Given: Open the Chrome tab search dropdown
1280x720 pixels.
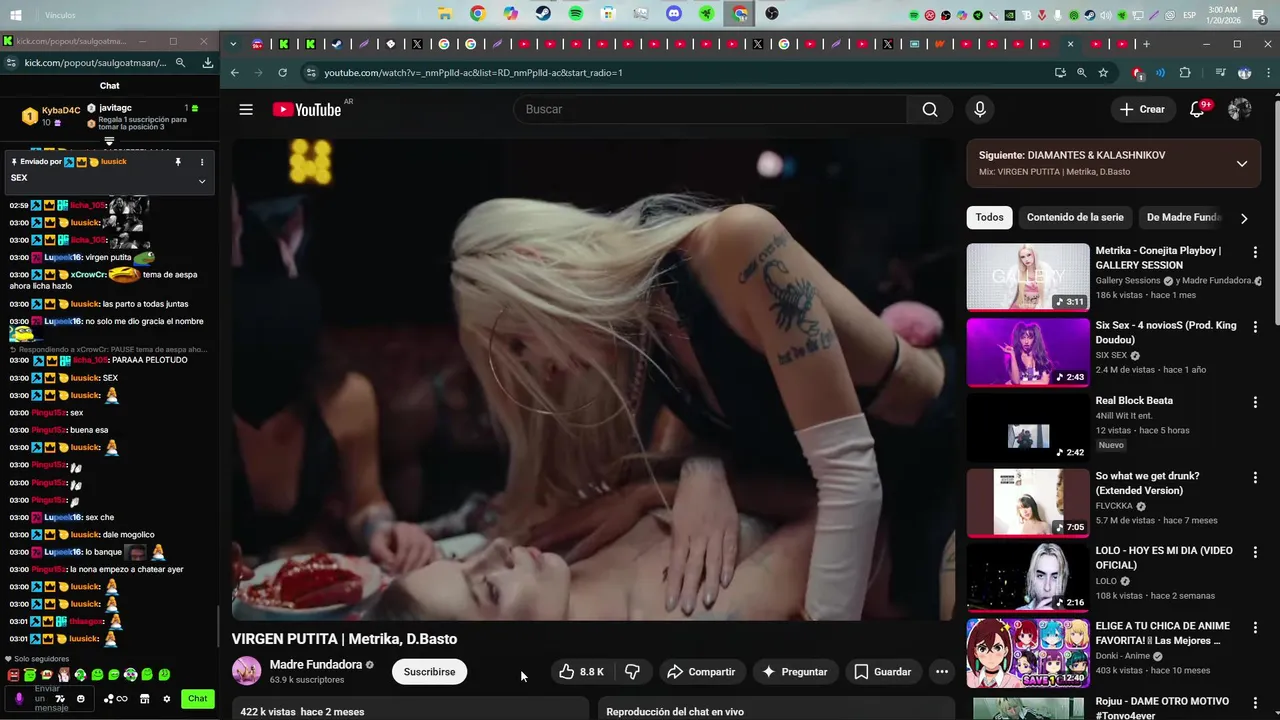Looking at the screenshot, I should [233, 44].
